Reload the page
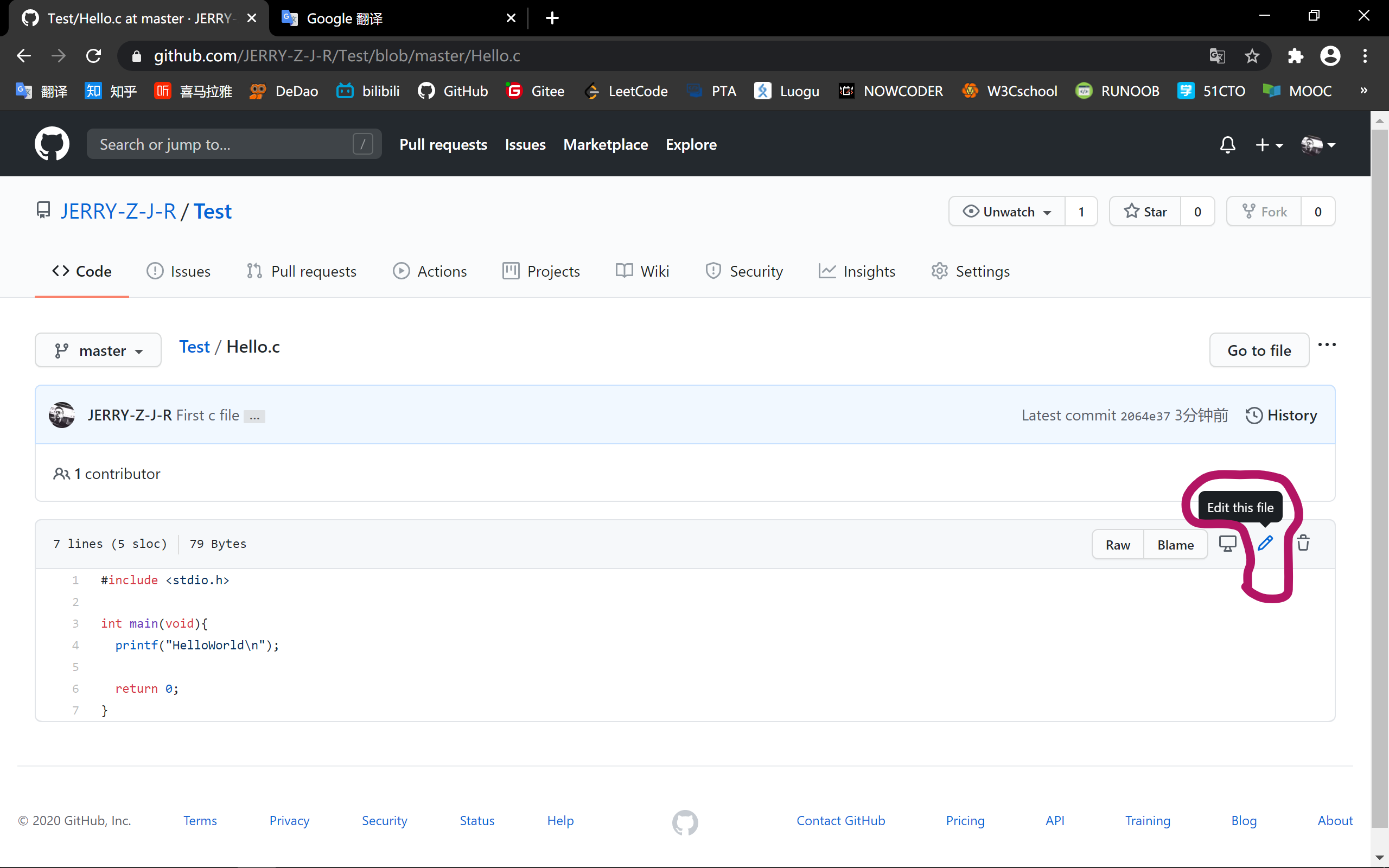The image size is (1389, 868). pyautogui.click(x=93, y=56)
